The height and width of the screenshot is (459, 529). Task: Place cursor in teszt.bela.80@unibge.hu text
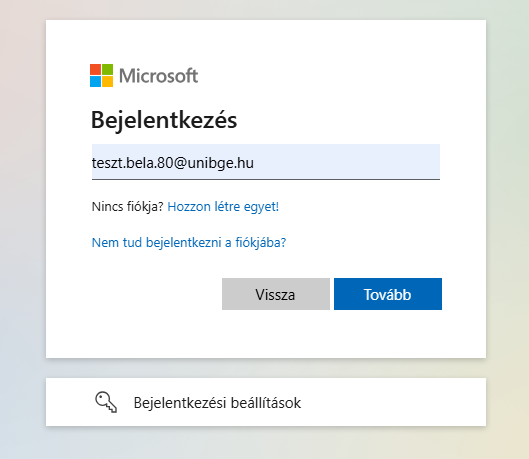173,163
